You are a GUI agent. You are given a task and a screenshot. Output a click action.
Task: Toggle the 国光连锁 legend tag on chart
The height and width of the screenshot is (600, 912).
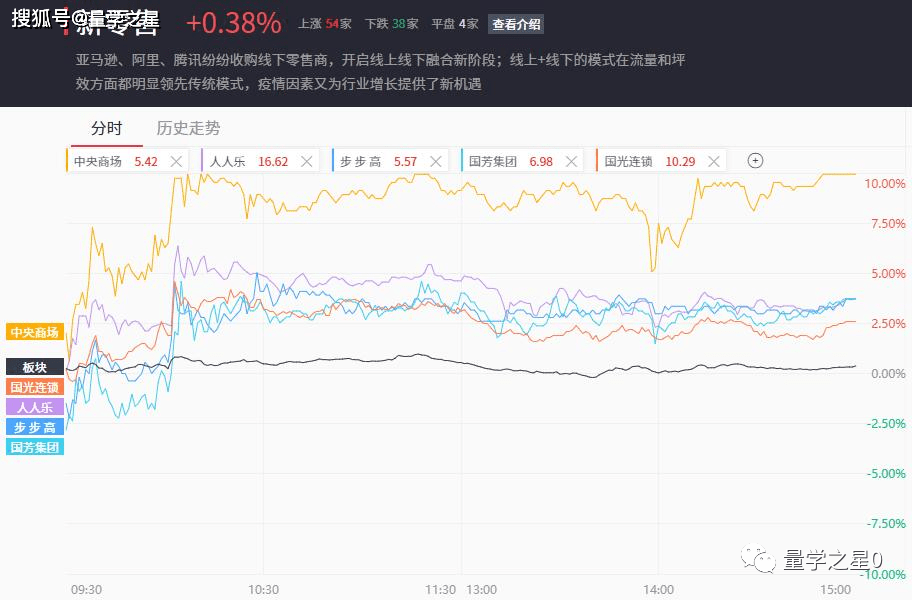(35, 387)
